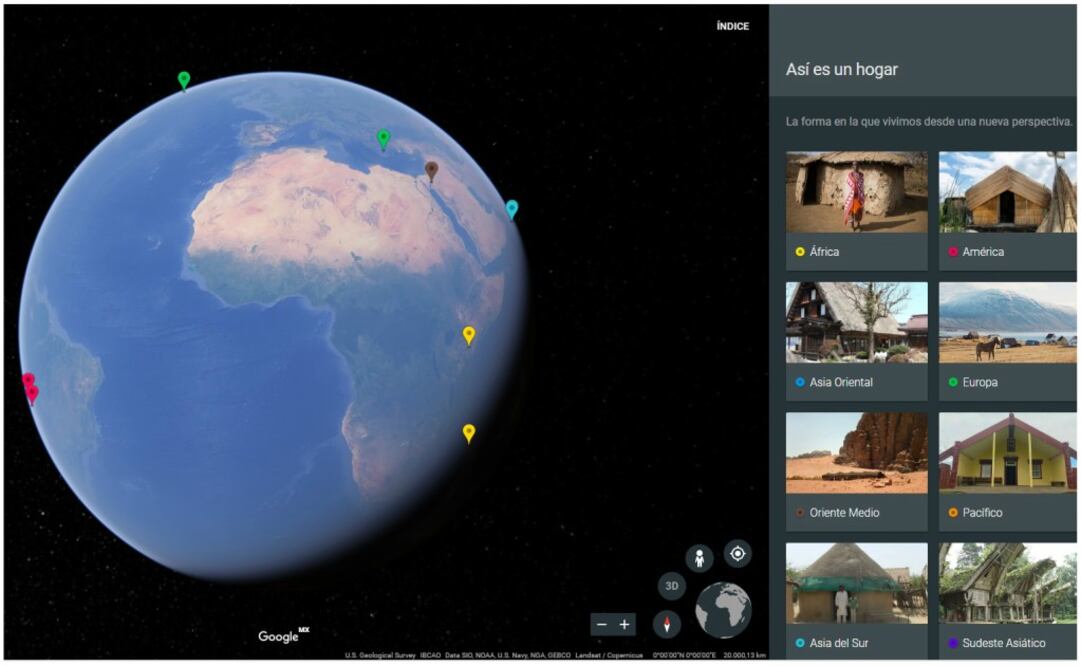The width and height of the screenshot is (1081, 666).
Task: Select the Europa label
Action: tap(979, 382)
